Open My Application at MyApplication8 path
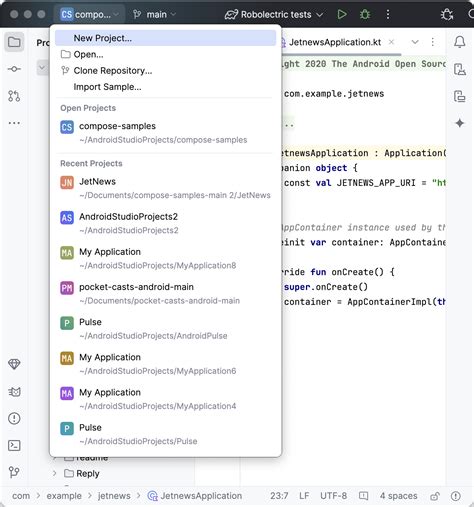This screenshot has height=507, width=474. (165, 258)
